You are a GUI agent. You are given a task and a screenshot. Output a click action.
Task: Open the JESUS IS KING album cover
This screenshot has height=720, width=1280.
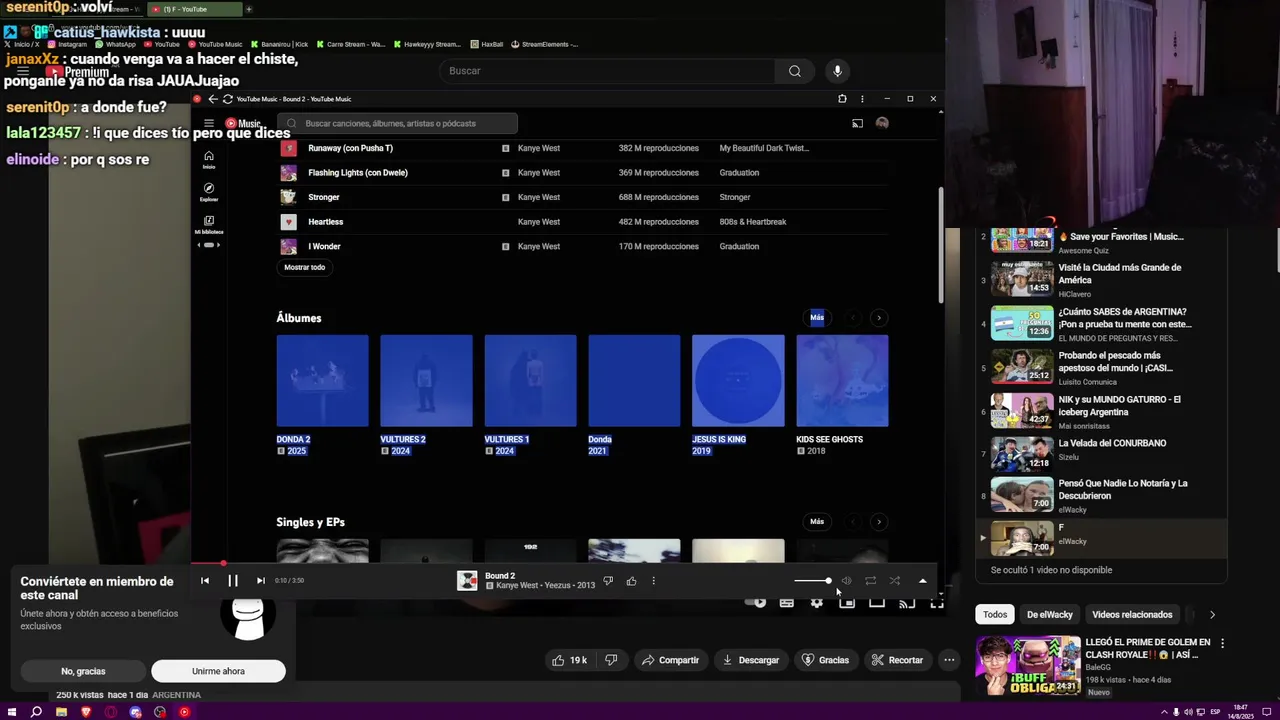coord(738,381)
